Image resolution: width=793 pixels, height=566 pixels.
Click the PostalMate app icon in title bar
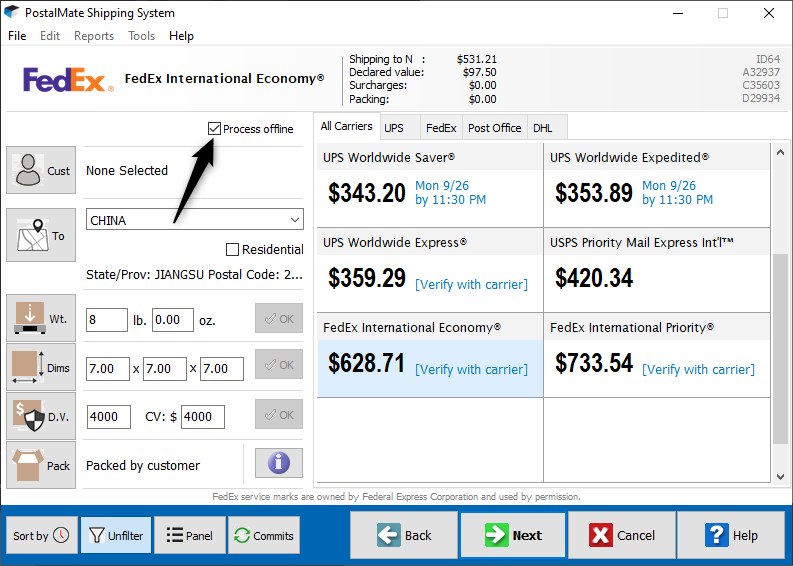[x=11, y=12]
